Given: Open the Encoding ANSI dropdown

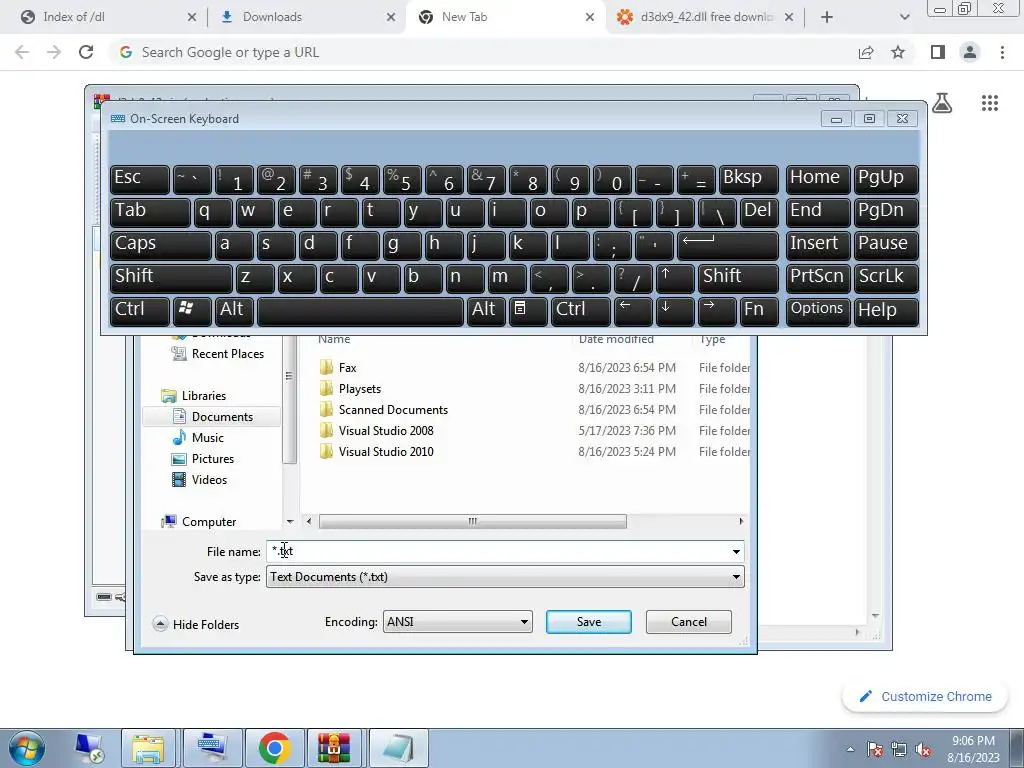Looking at the screenshot, I should (457, 622).
